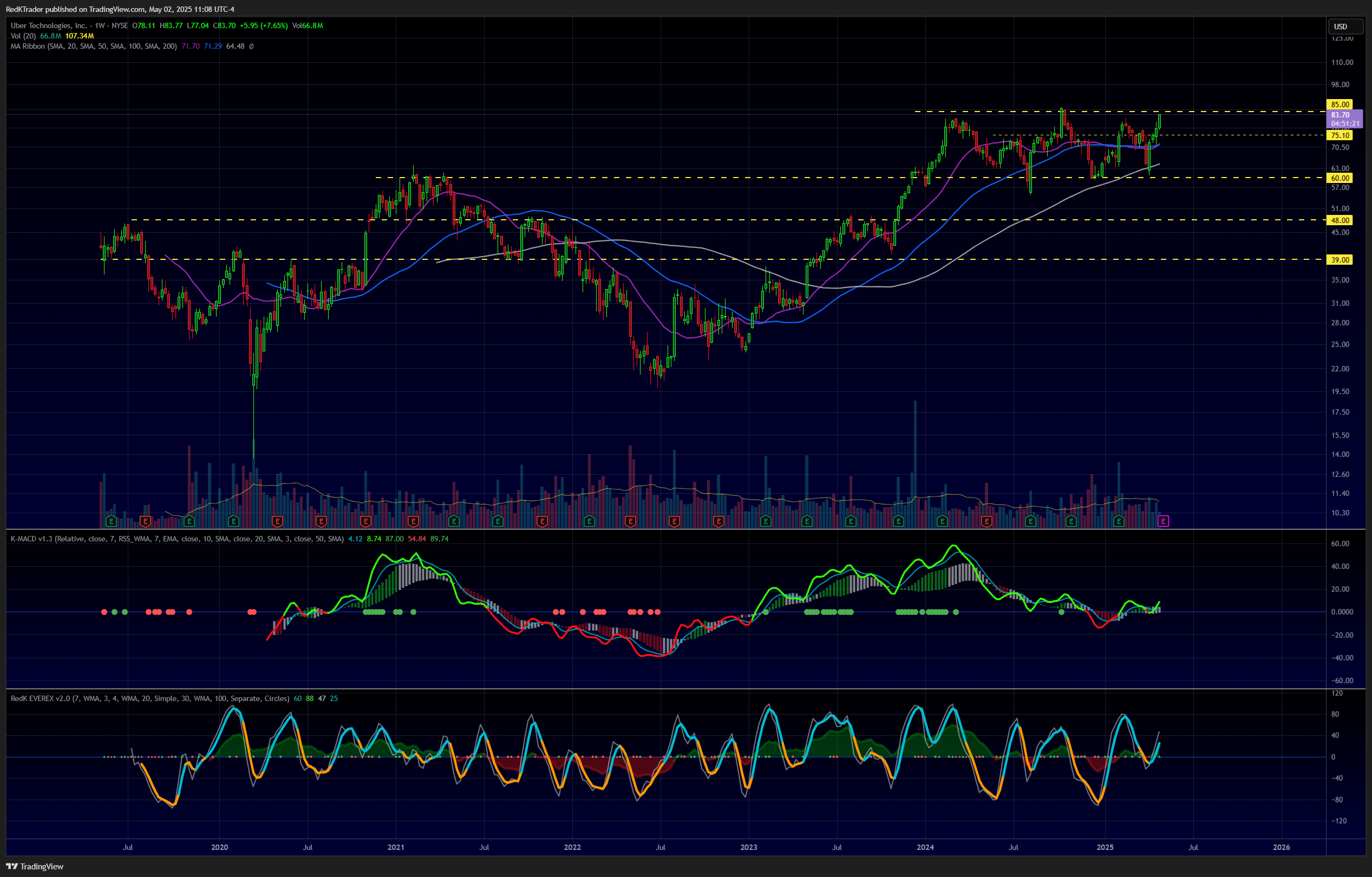1372x877 pixels.
Task: Click the 0.0000 value on K-MACD scale
Action: coord(1342,612)
